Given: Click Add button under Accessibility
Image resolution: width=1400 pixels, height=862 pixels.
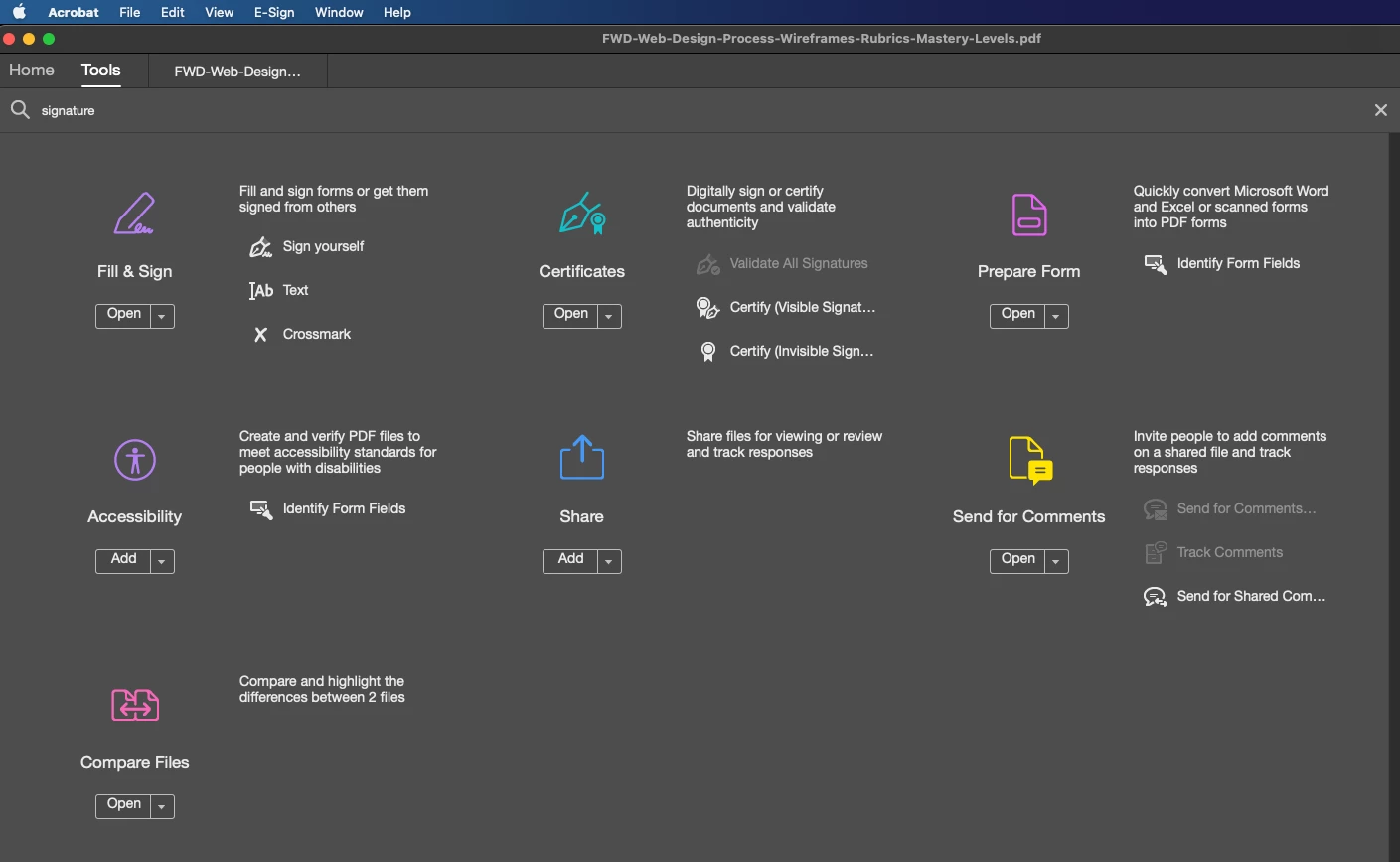Looking at the screenshot, I should 124,560.
